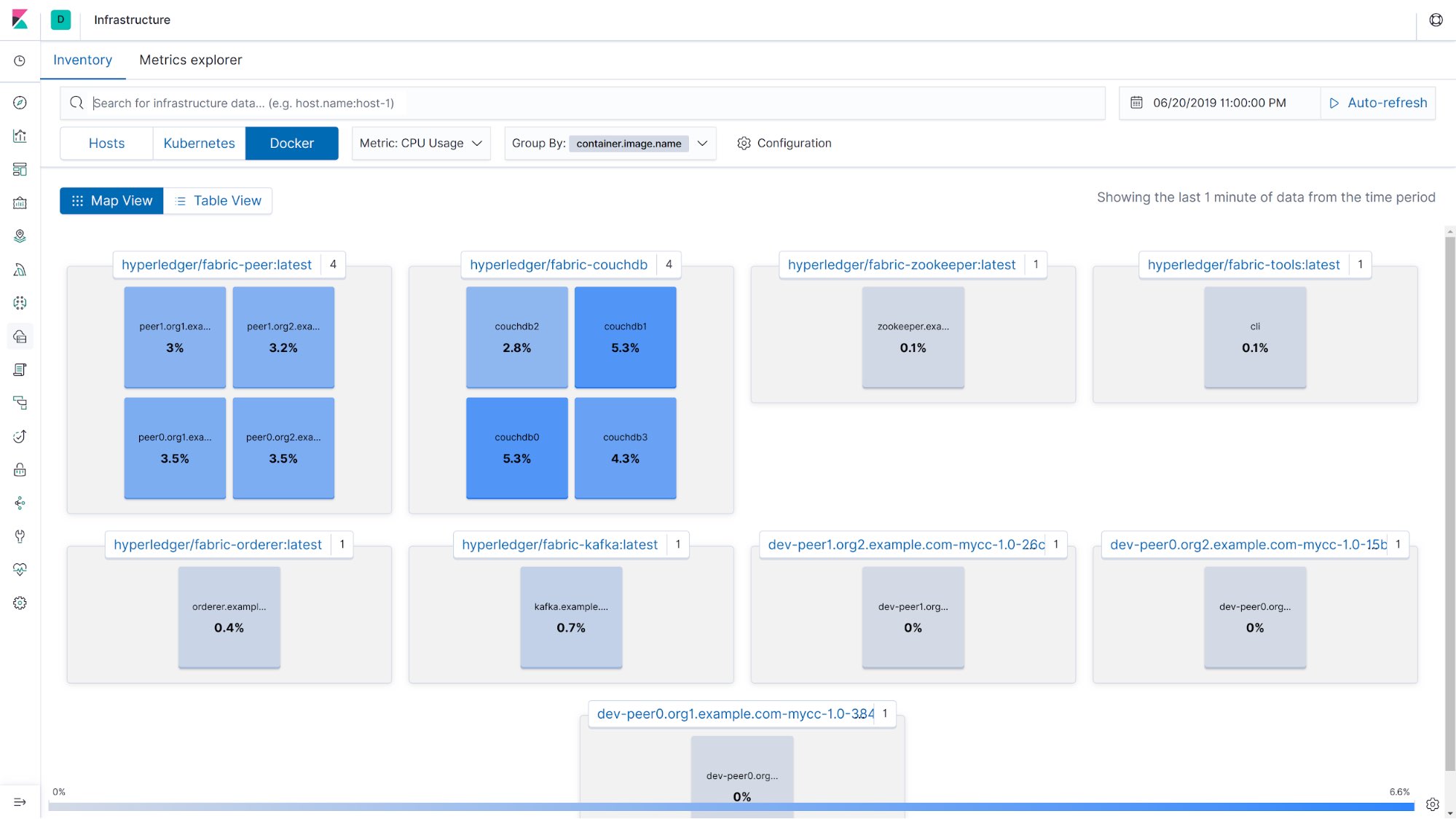Click hyperledger/fabric-peer:latest group title
Screen dimensions: 1456x819
(216, 265)
